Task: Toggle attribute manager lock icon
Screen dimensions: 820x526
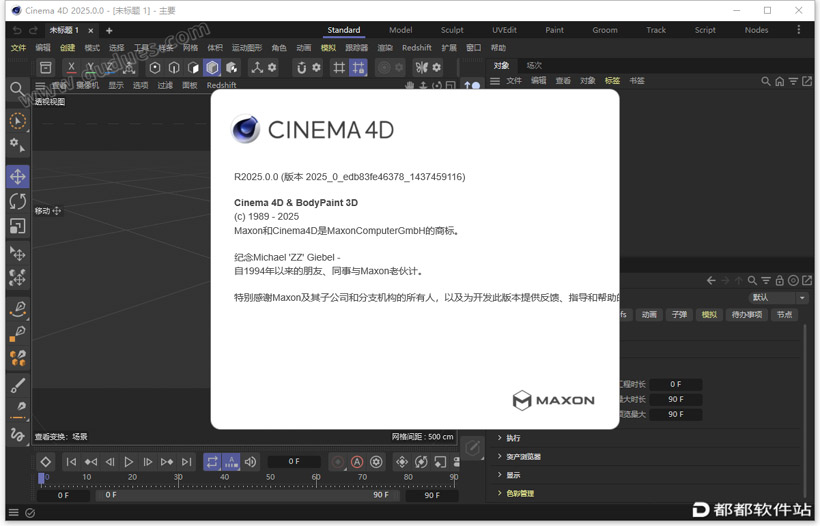Action: (780, 281)
